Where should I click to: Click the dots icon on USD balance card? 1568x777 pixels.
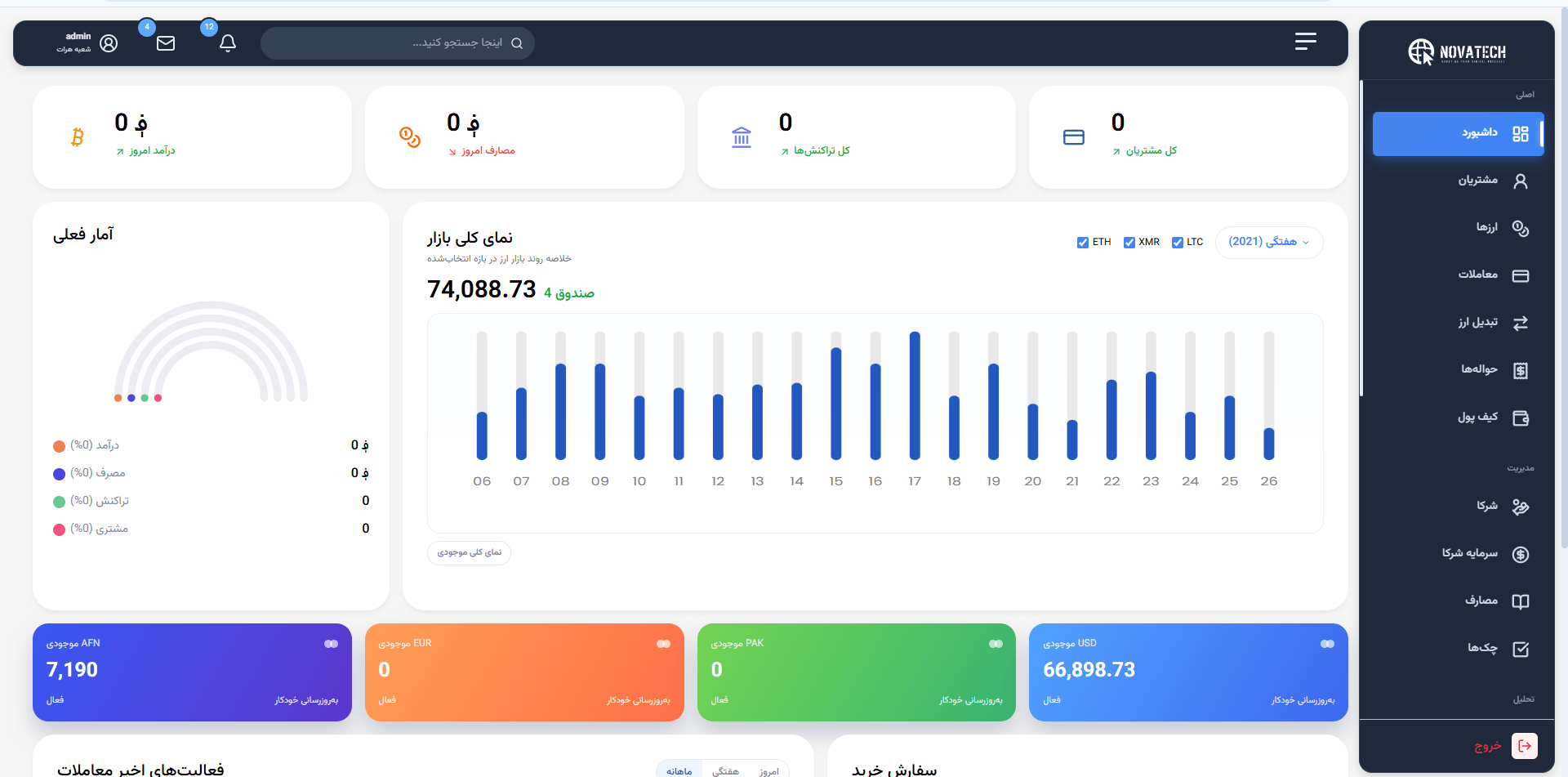point(1327,644)
